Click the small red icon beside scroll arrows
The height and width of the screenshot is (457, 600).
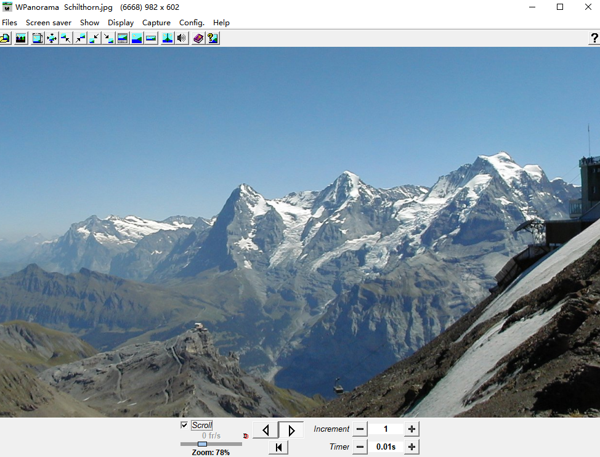246,437
